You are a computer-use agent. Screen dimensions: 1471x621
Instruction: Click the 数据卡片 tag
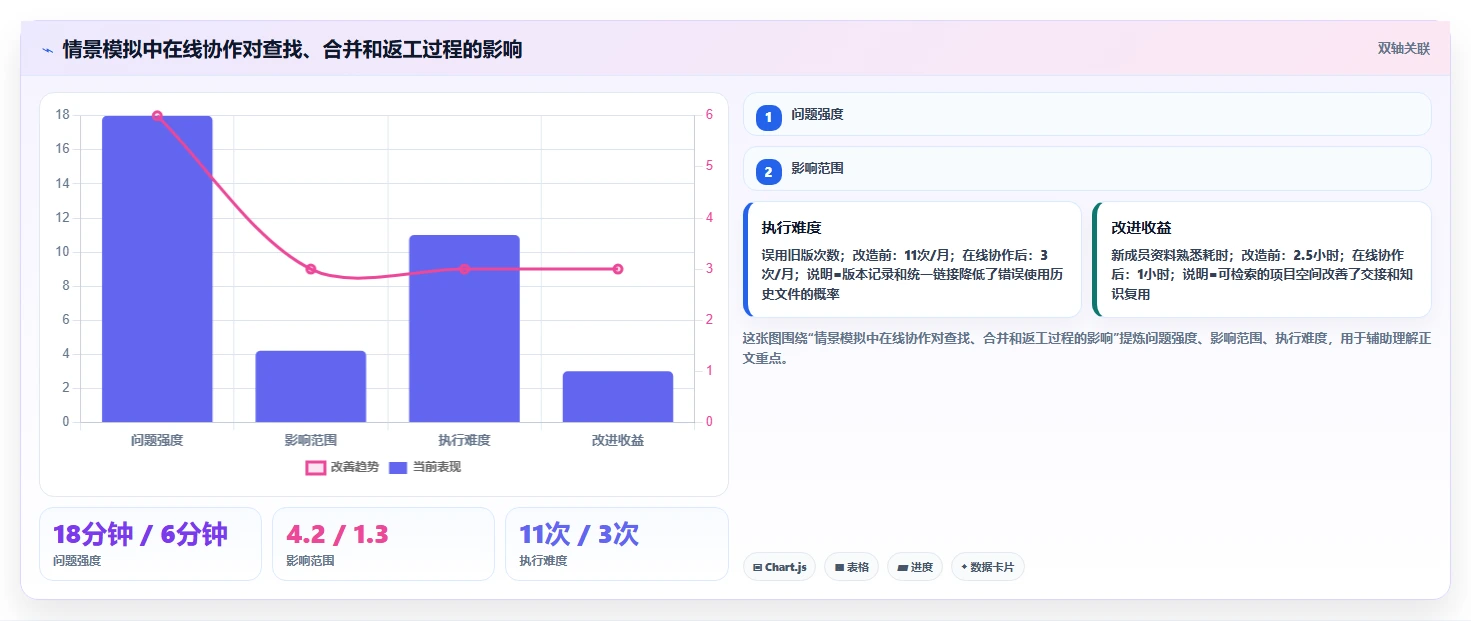988,567
